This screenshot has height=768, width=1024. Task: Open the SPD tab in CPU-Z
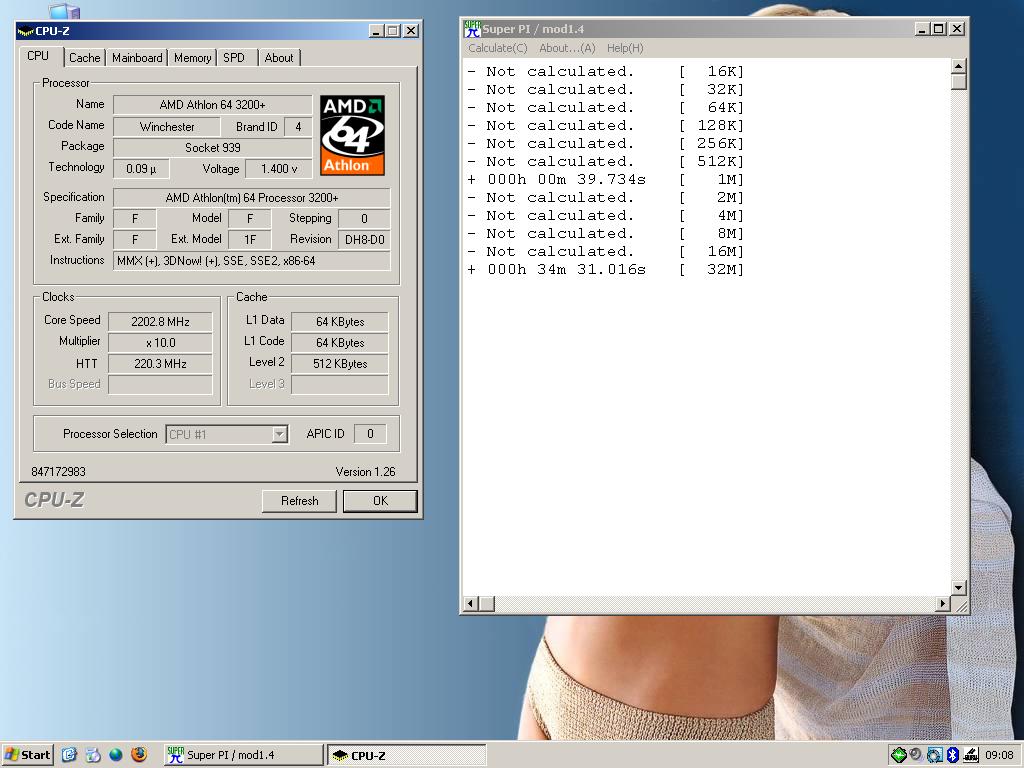click(234, 57)
